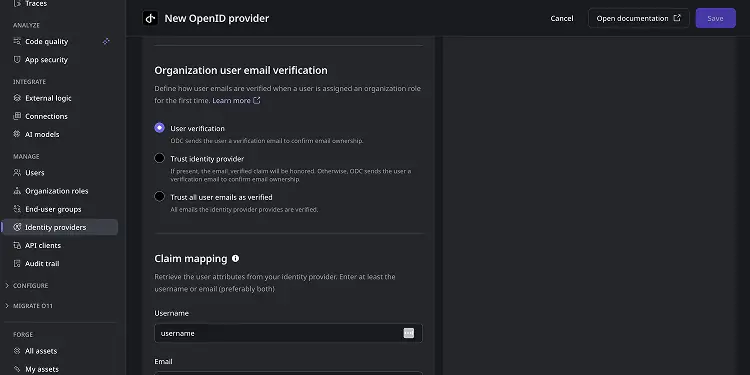Screen dimensions: 750x375
Task: Click the external-link icon next to Learn more
Action: [x=257, y=100]
